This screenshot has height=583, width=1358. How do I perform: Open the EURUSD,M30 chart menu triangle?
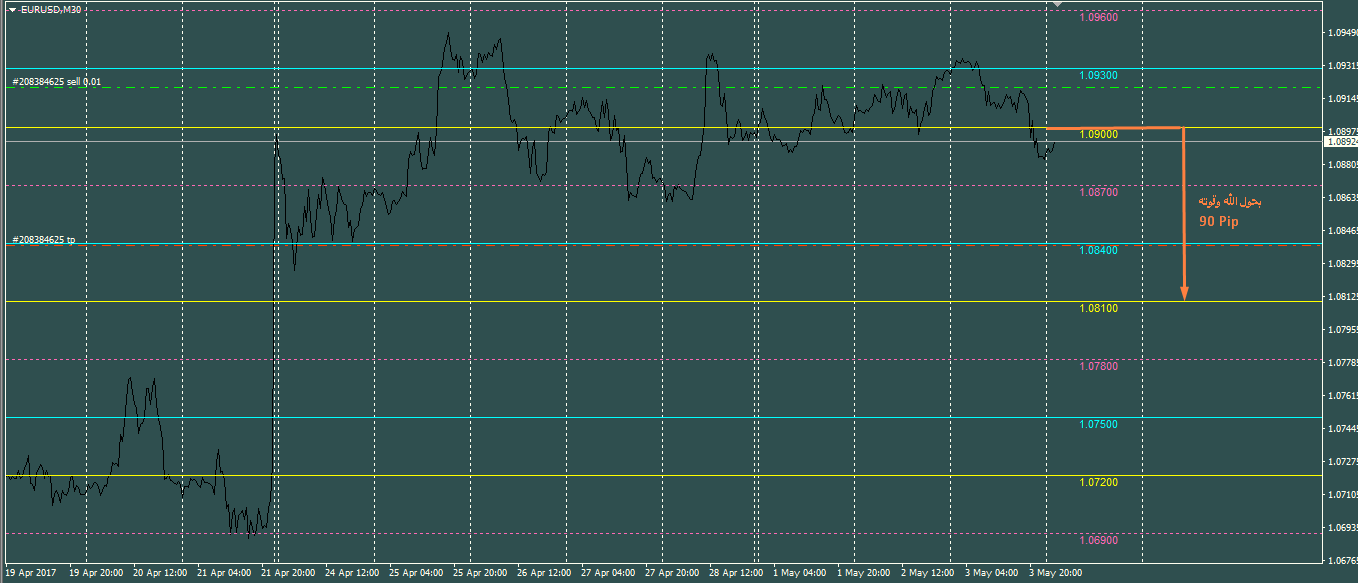click(11, 9)
